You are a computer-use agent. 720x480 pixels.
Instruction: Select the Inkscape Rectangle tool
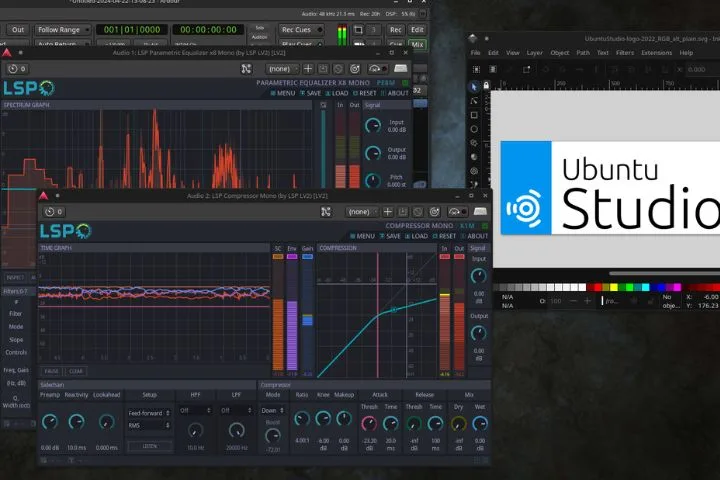tap(474, 115)
